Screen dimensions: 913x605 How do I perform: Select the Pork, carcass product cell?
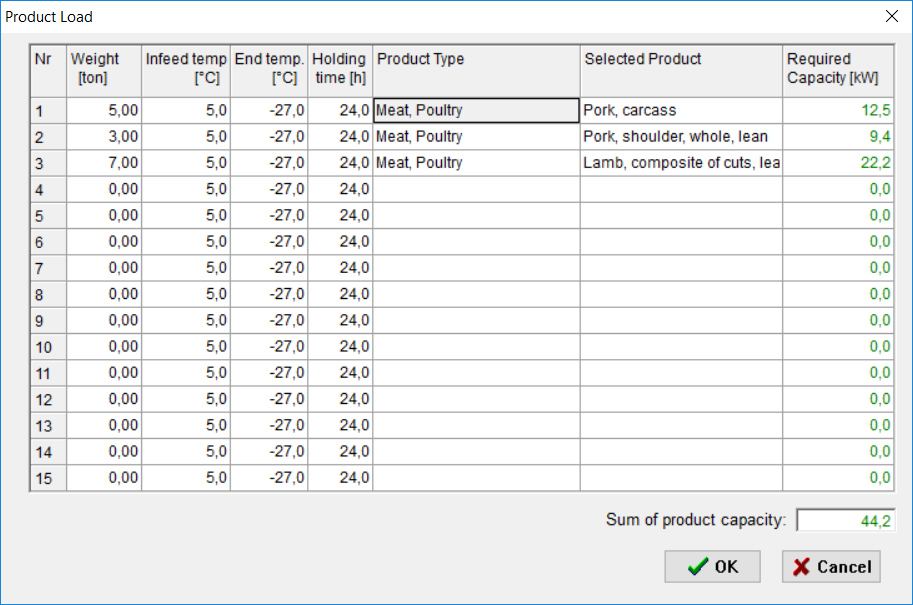click(681, 110)
